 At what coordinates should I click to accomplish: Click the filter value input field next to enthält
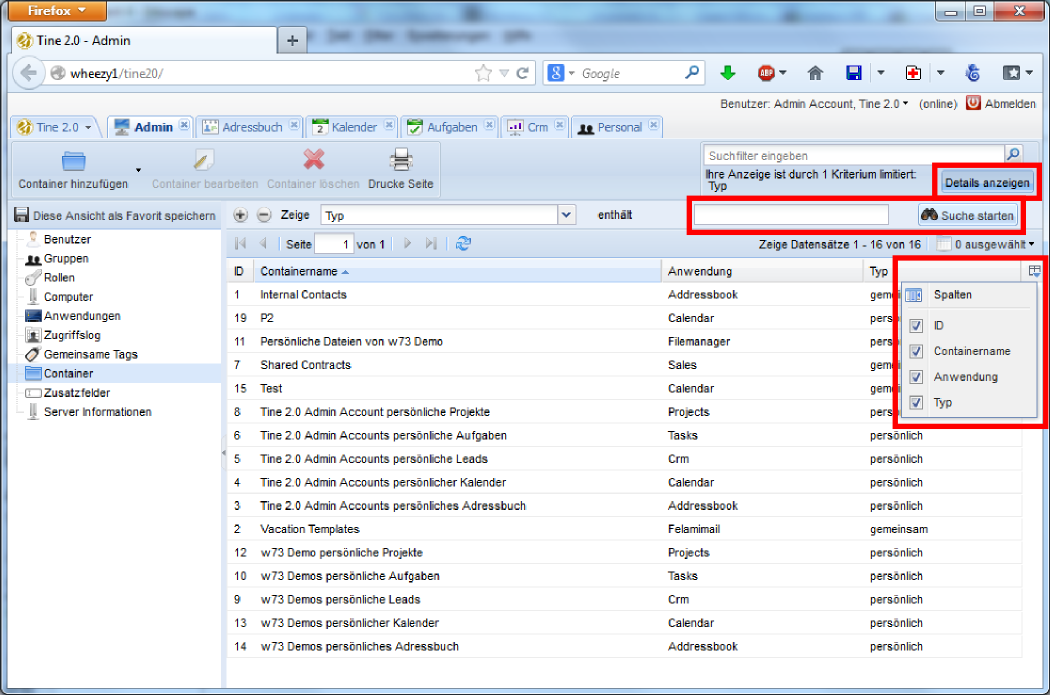click(x=791, y=215)
